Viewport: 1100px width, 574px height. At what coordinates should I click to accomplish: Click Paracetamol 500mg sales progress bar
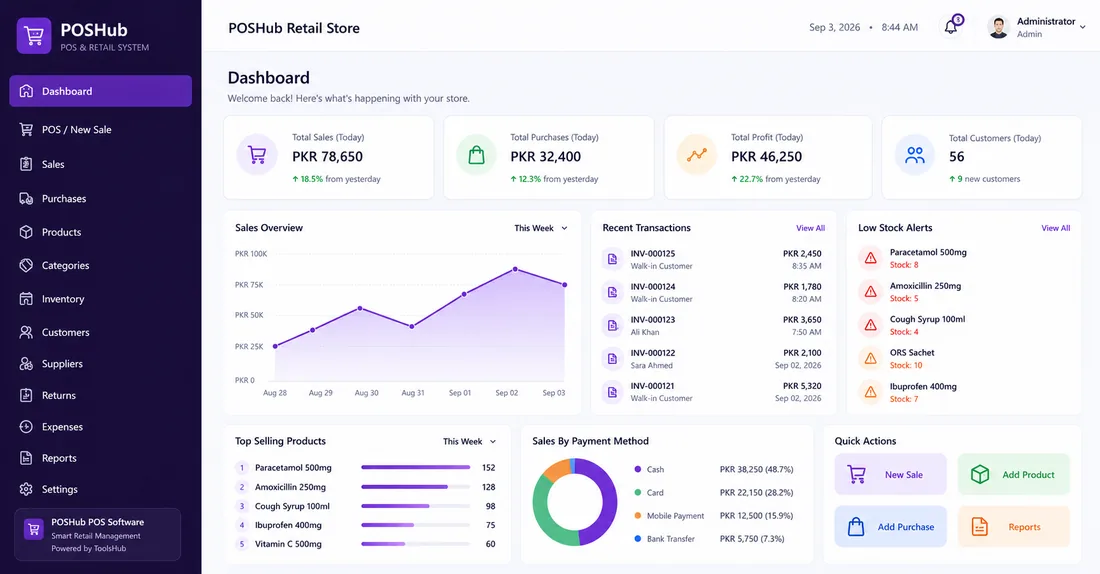click(415, 467)
